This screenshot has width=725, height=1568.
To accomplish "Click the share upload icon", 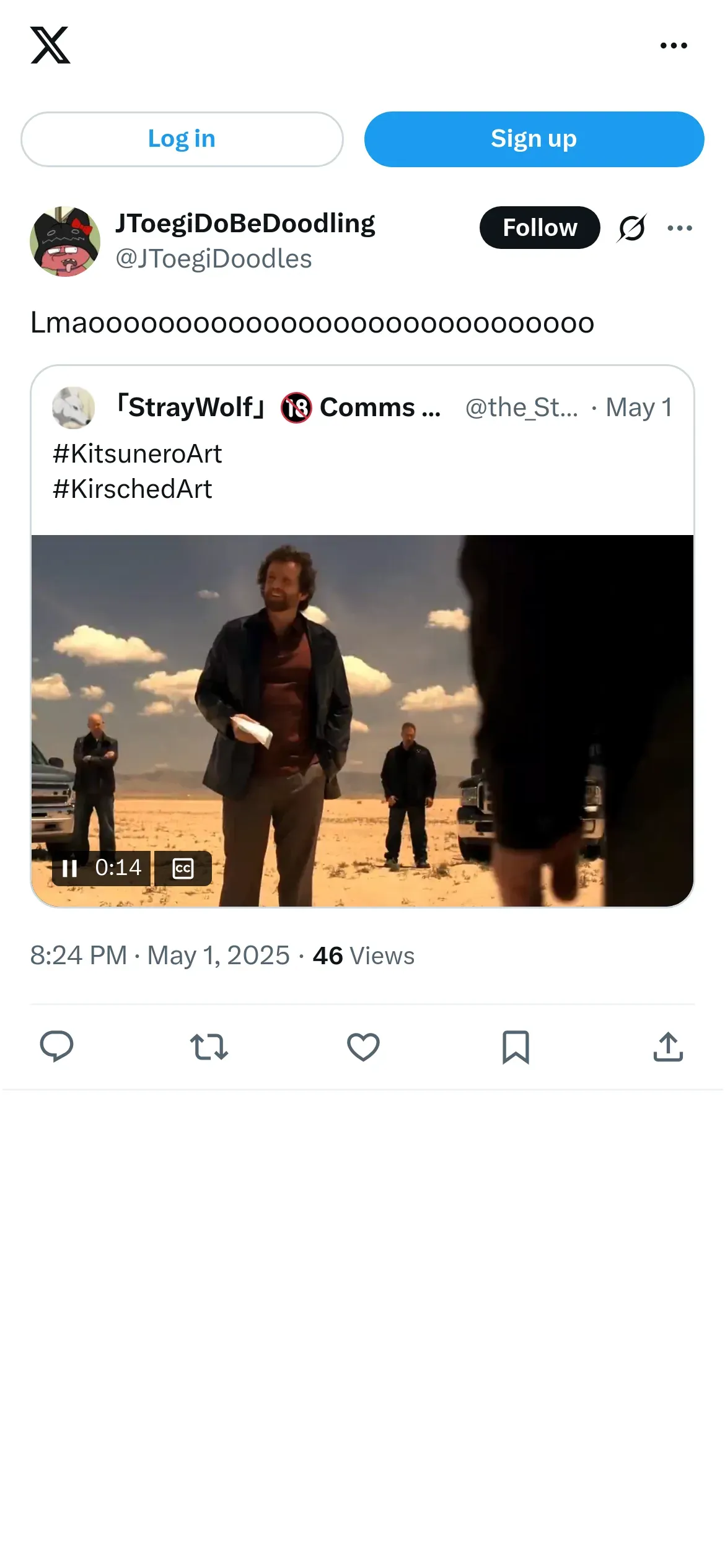I will [x=668, y=1047].
